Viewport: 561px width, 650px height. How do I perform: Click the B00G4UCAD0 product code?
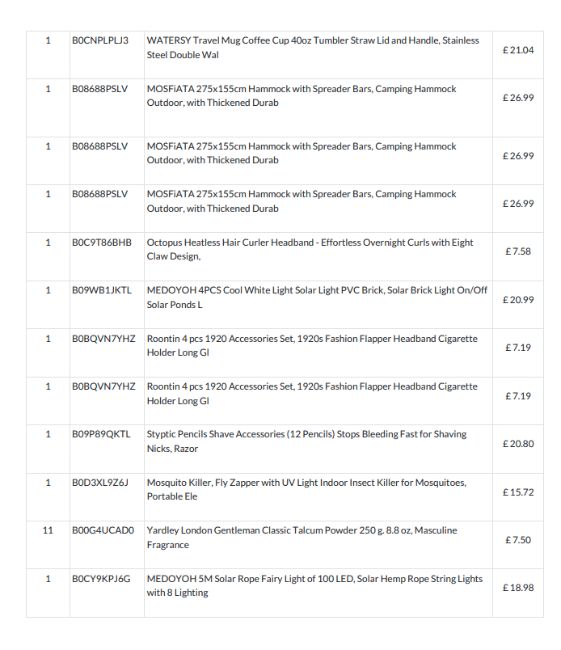coord(103,530)
